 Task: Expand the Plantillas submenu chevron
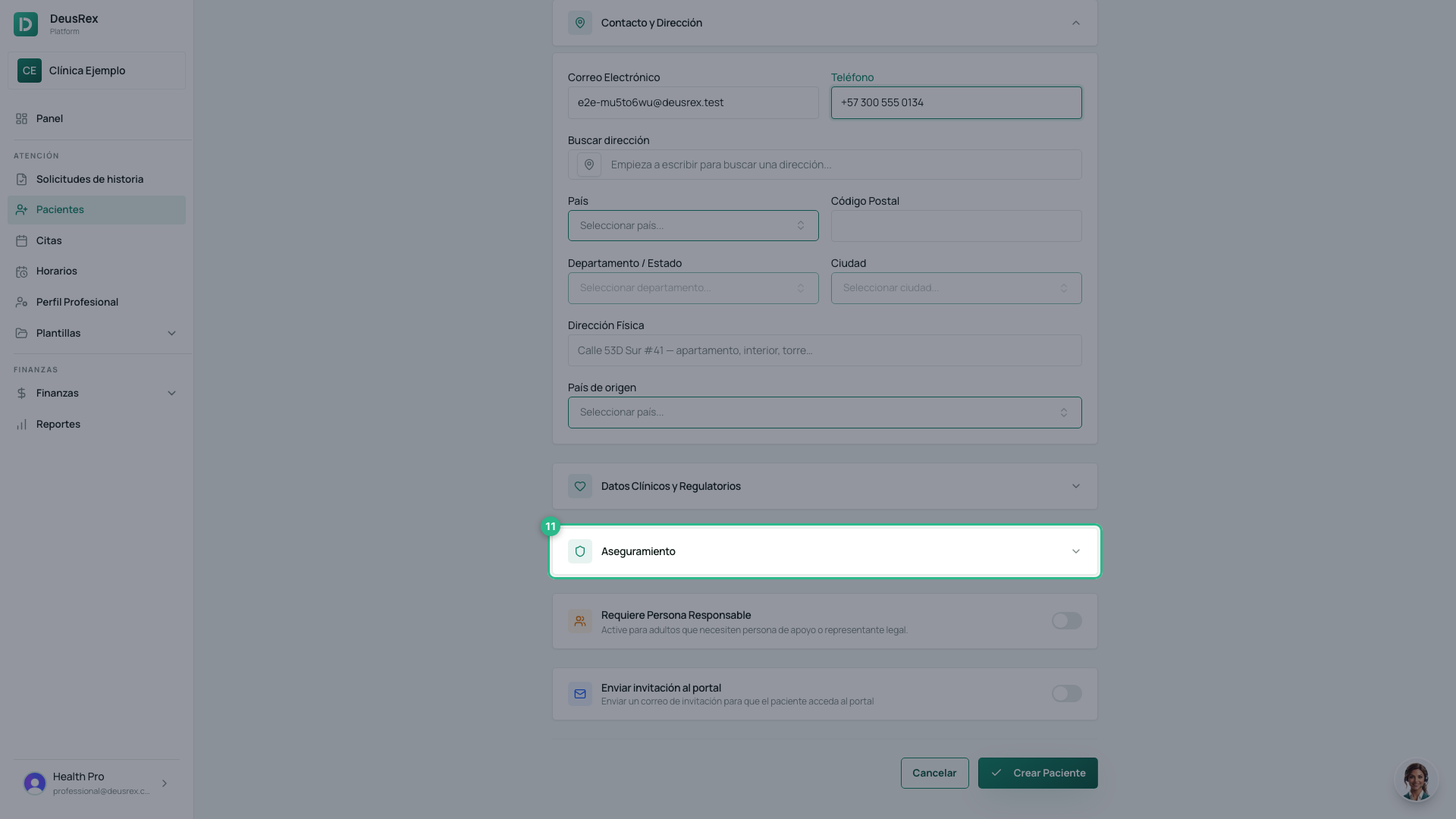tap(171, 334)
